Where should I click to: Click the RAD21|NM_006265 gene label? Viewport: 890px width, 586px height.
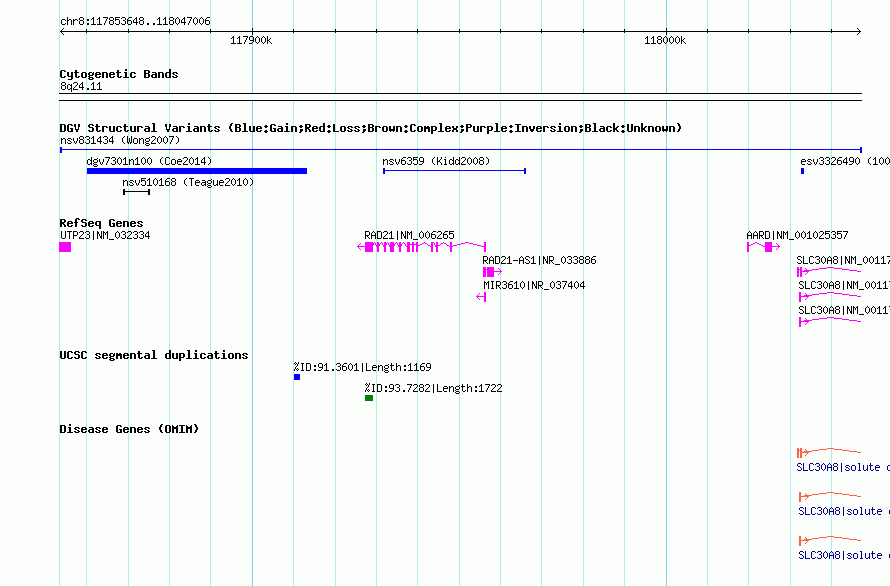coord(409,235)
